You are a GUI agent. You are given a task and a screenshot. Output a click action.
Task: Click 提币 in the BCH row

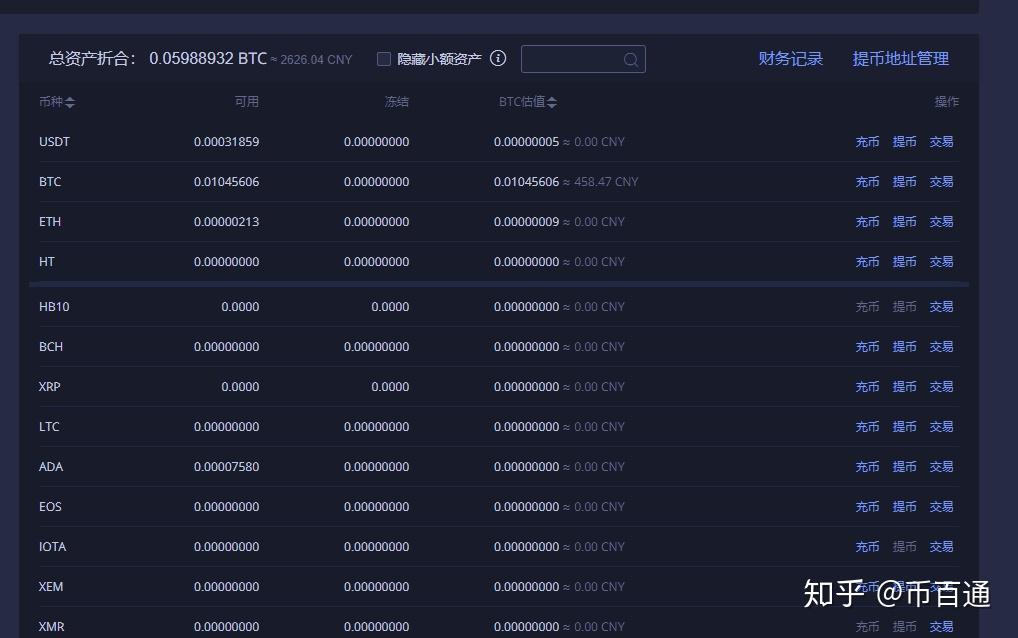tap(904, 347)
